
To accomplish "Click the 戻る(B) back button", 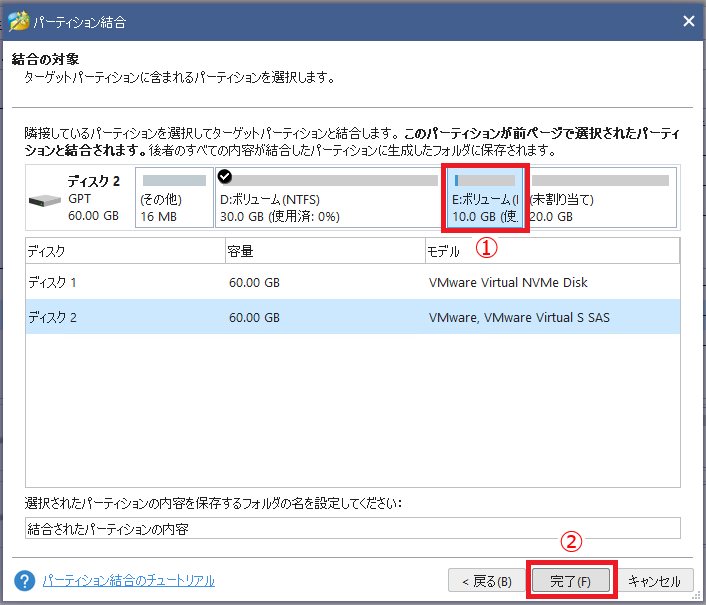I will [487, 581].
